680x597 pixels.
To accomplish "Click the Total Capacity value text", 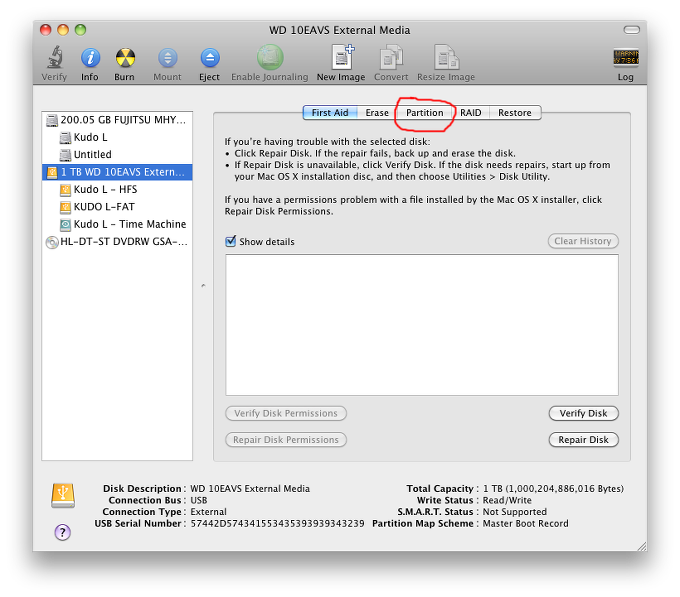I will (x=553, y=489).
